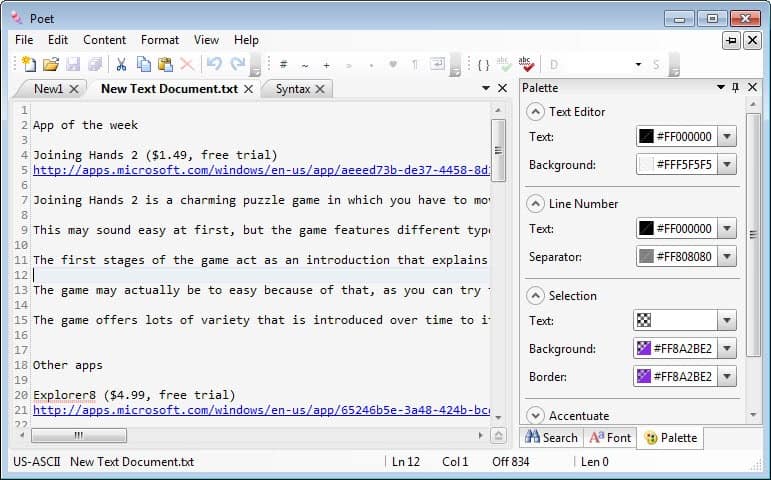Click the editor vertical scrollbar thumb
Image resolution: width=771 pixels, height=480 pixels.
click(498, 150)
